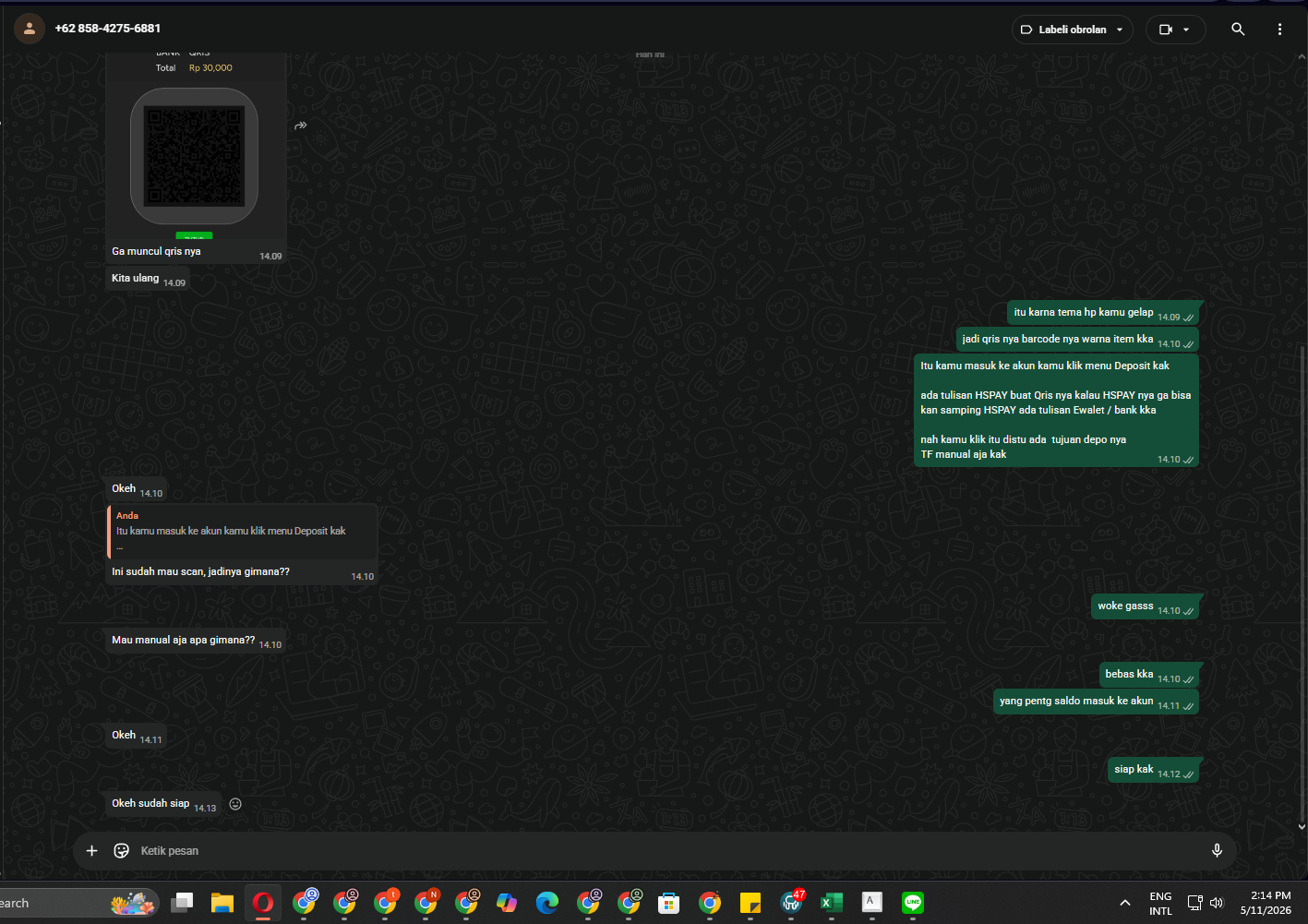Open the Labeli obrolan dropdown
This screenshot has height=924, width=1308.
click(x=1072, y=30)
